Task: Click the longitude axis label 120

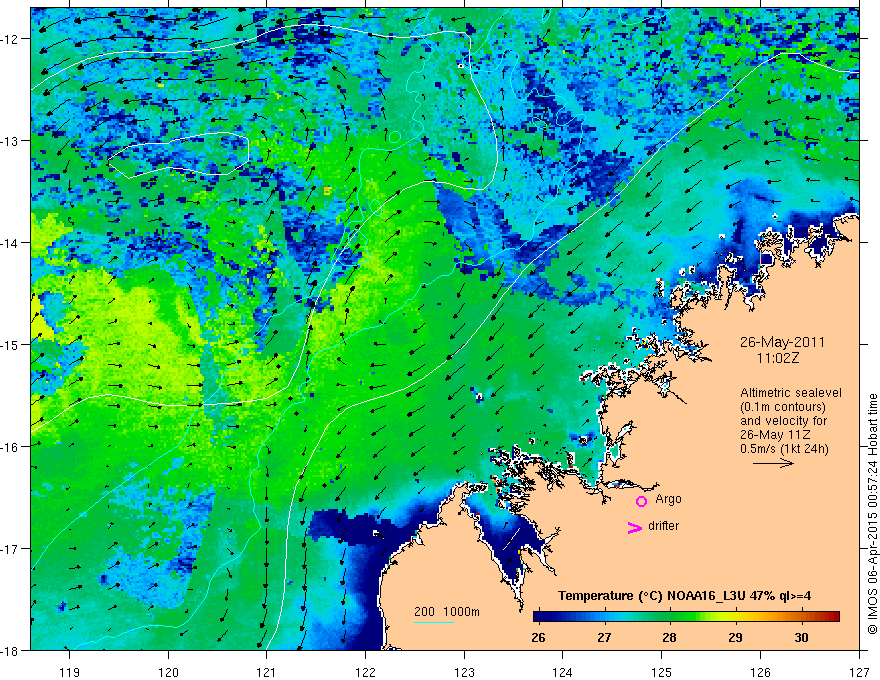Action: point(168,672)
